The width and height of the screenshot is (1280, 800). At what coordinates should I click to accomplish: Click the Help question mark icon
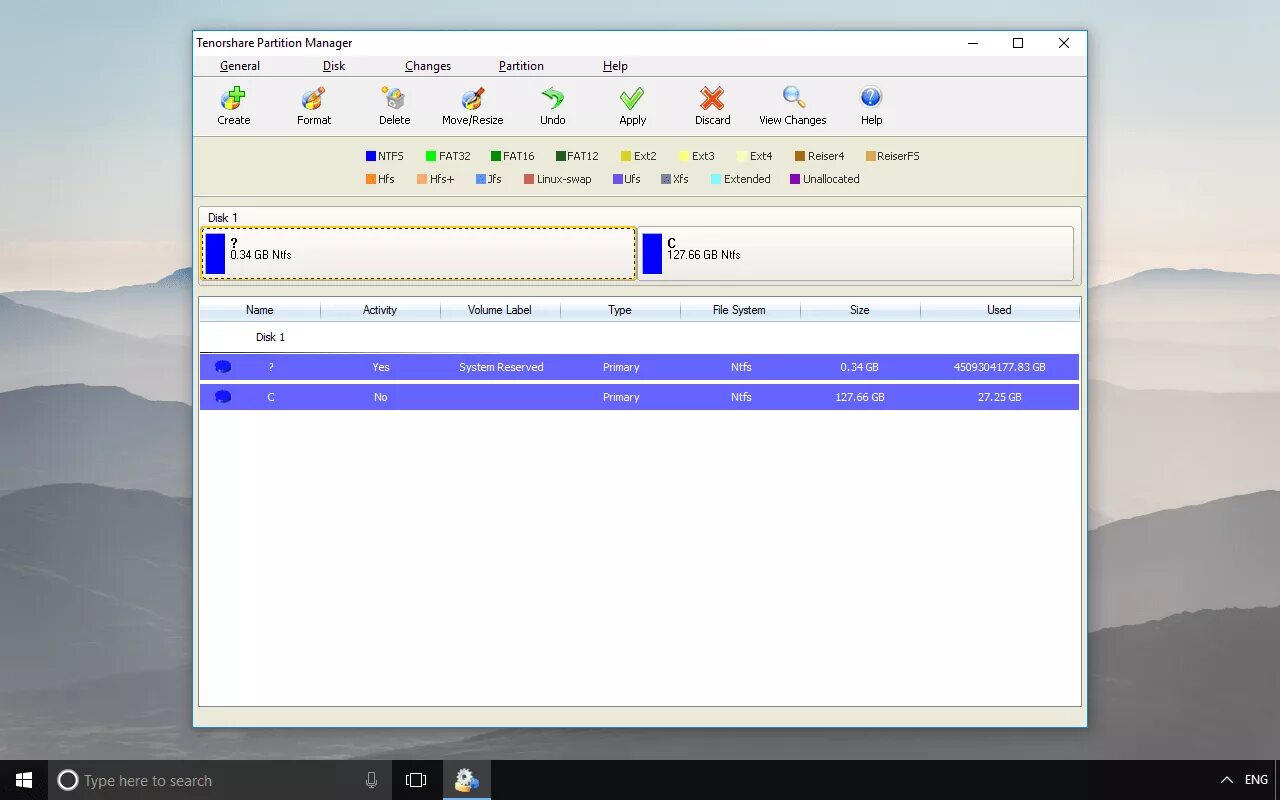[x=871, y=97]
